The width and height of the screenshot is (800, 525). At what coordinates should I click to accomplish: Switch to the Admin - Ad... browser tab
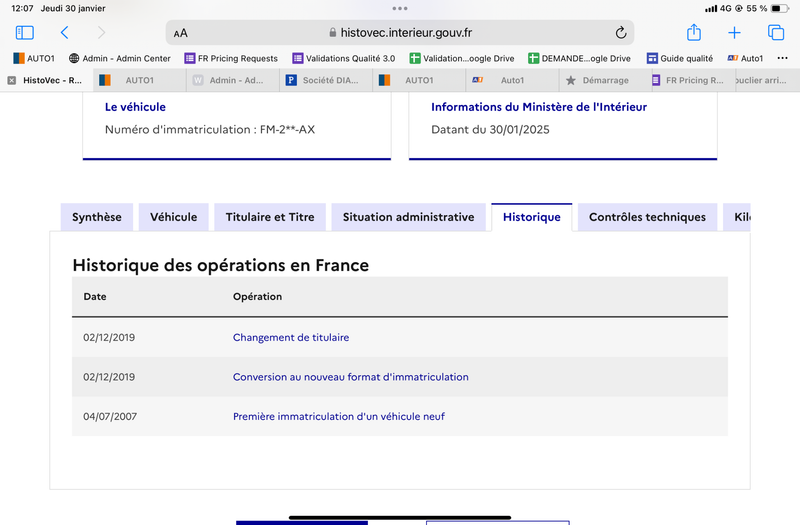[x=233, y=80]
